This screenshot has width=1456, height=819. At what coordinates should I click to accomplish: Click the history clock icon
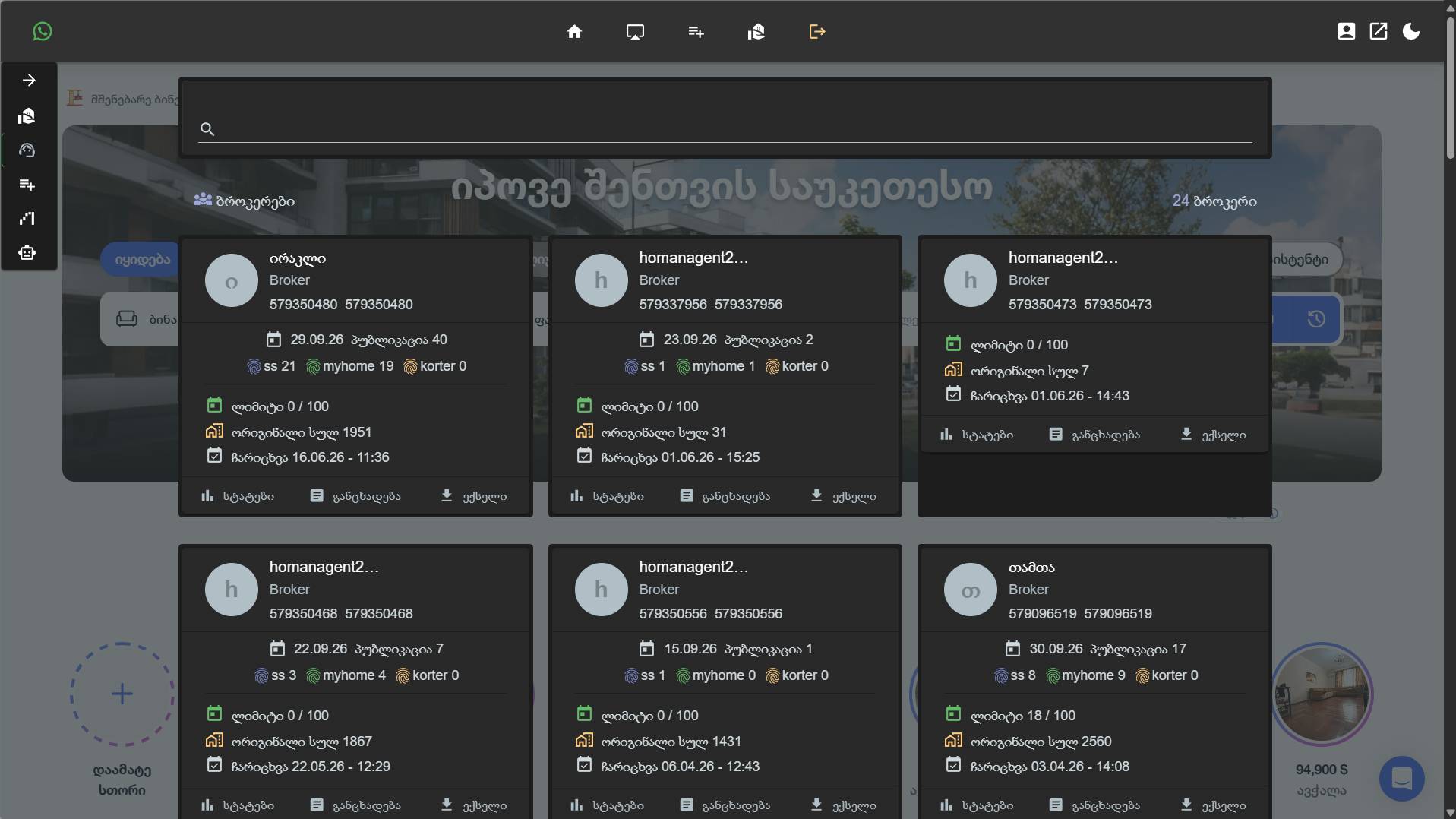(1316, 319)
